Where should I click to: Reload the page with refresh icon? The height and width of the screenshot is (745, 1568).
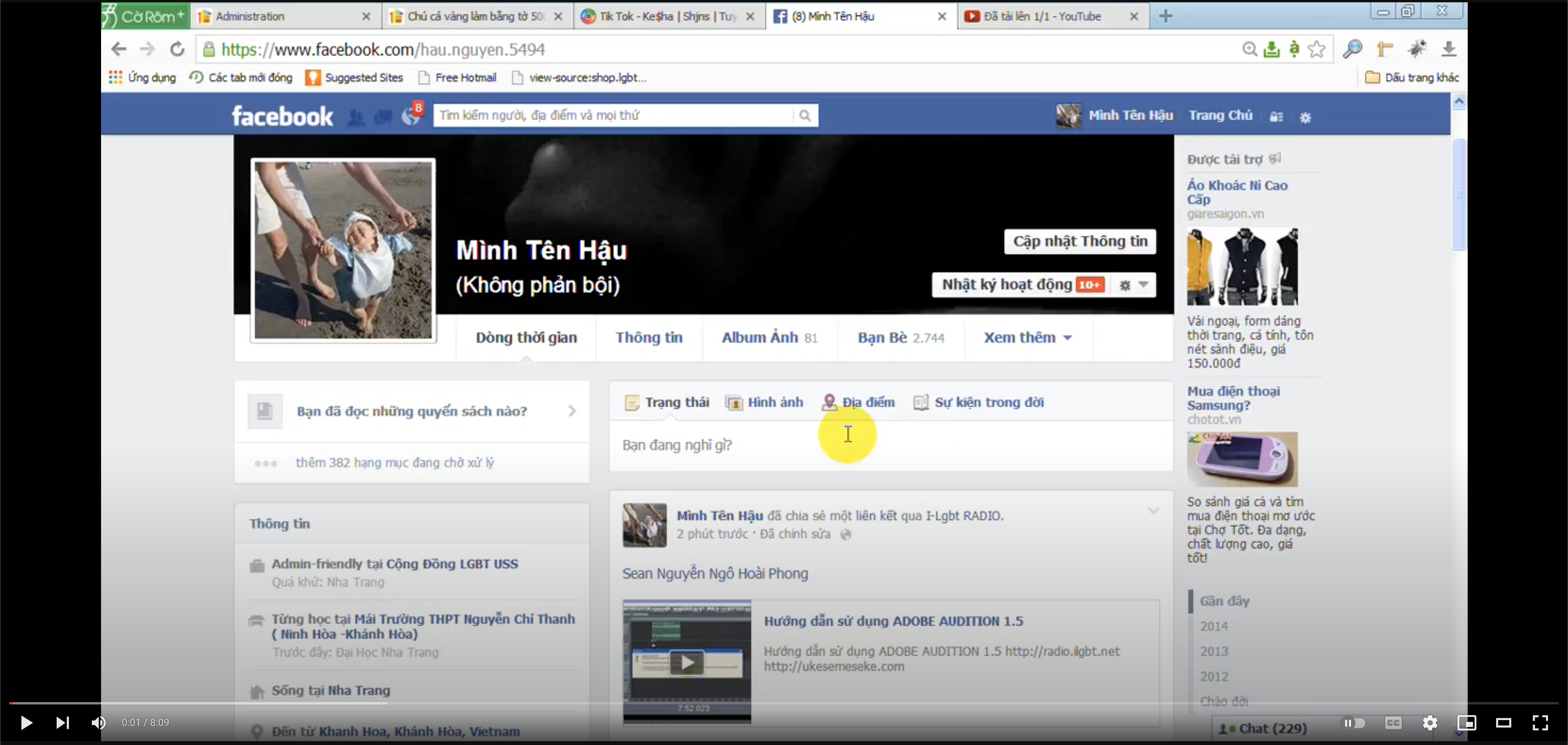click(x=177, y=49)
